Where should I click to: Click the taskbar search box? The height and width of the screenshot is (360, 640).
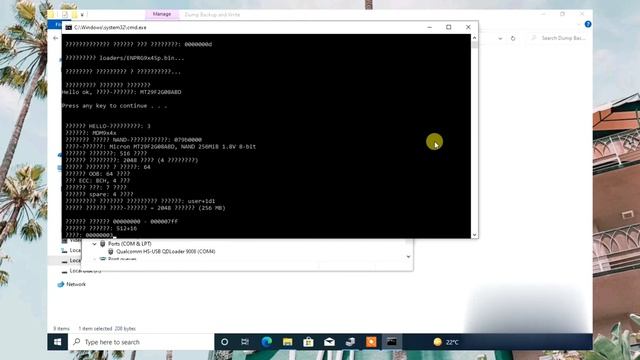141,342
